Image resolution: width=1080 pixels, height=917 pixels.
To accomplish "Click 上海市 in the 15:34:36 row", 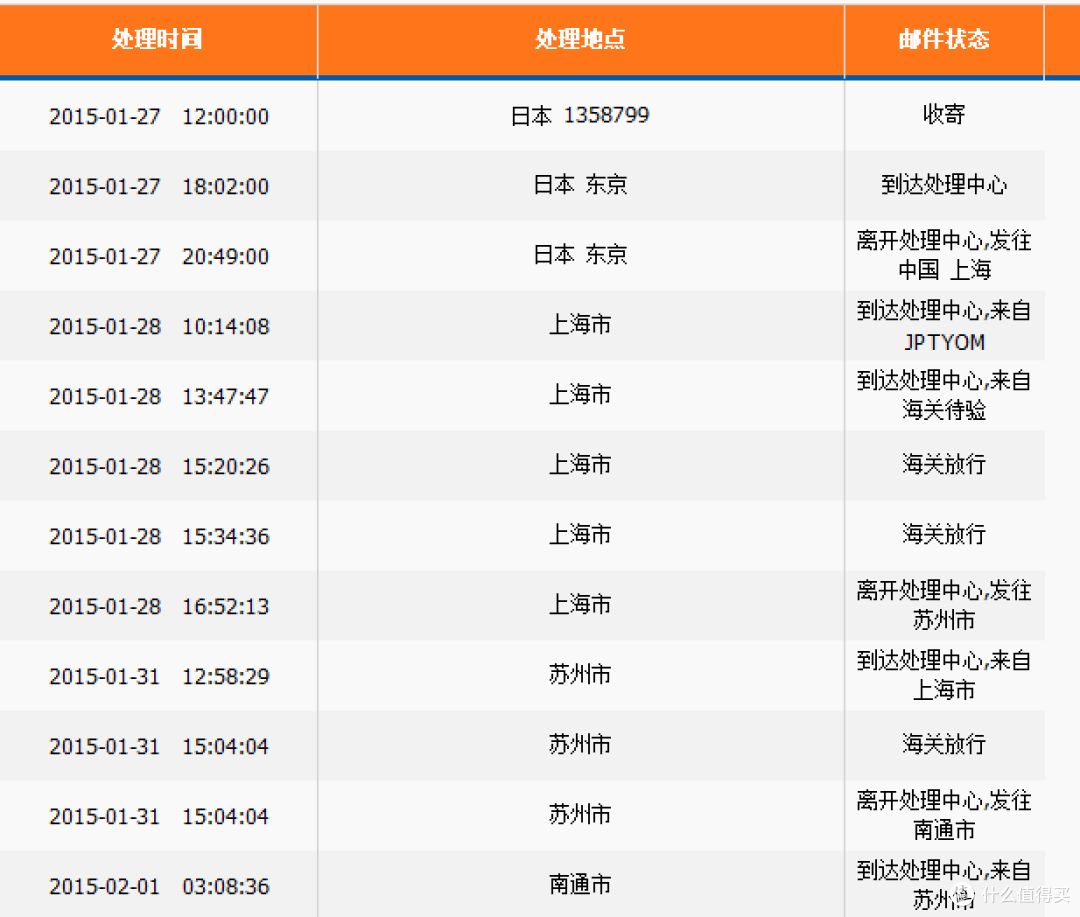I will [x=580, y=535].
